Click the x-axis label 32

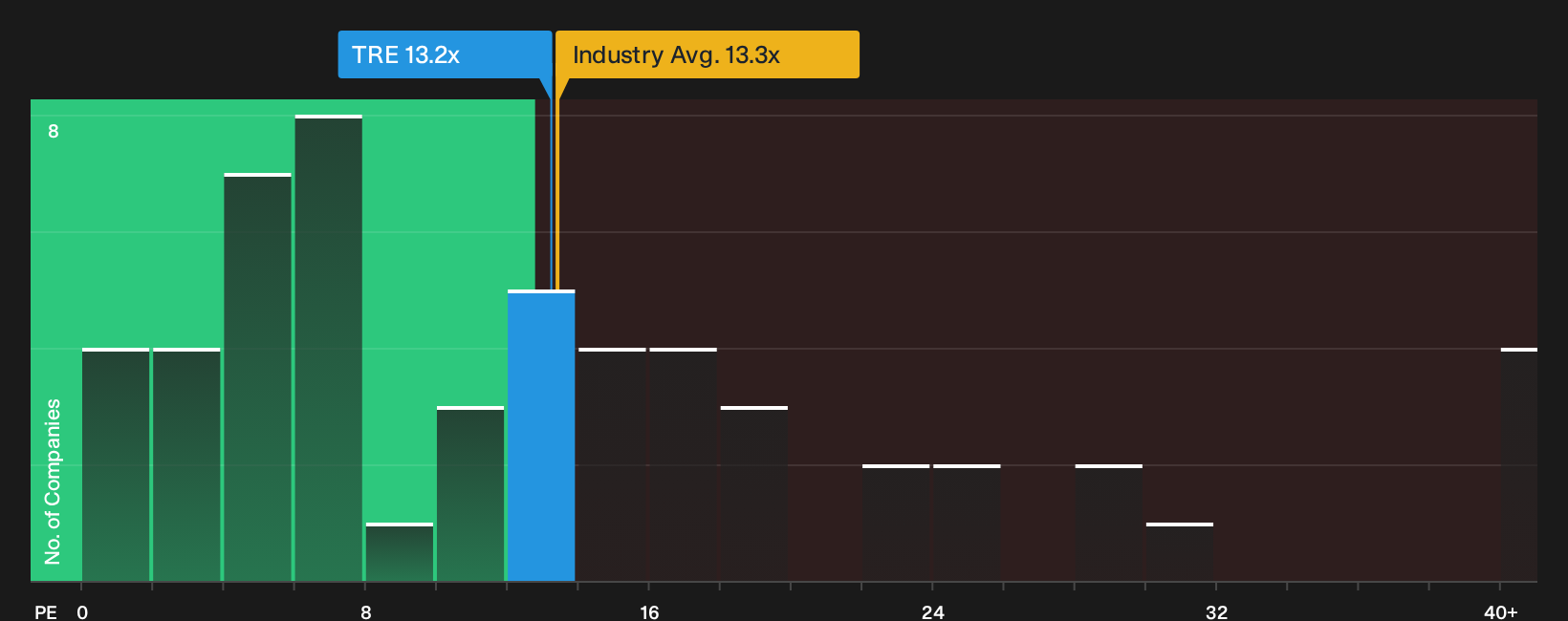(1216, 611)
